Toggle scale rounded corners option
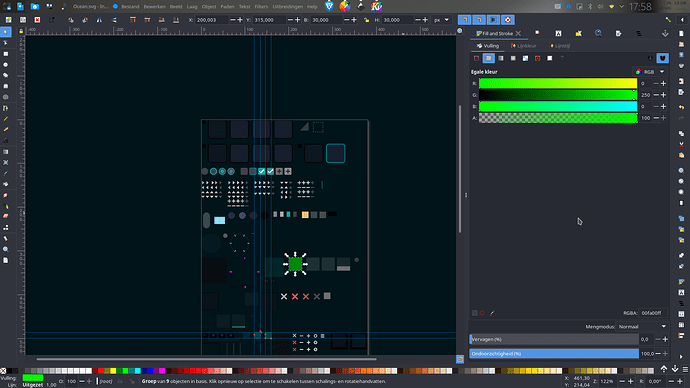The width and height of the screenshot is (690, 388). click(x=479, y=20)
